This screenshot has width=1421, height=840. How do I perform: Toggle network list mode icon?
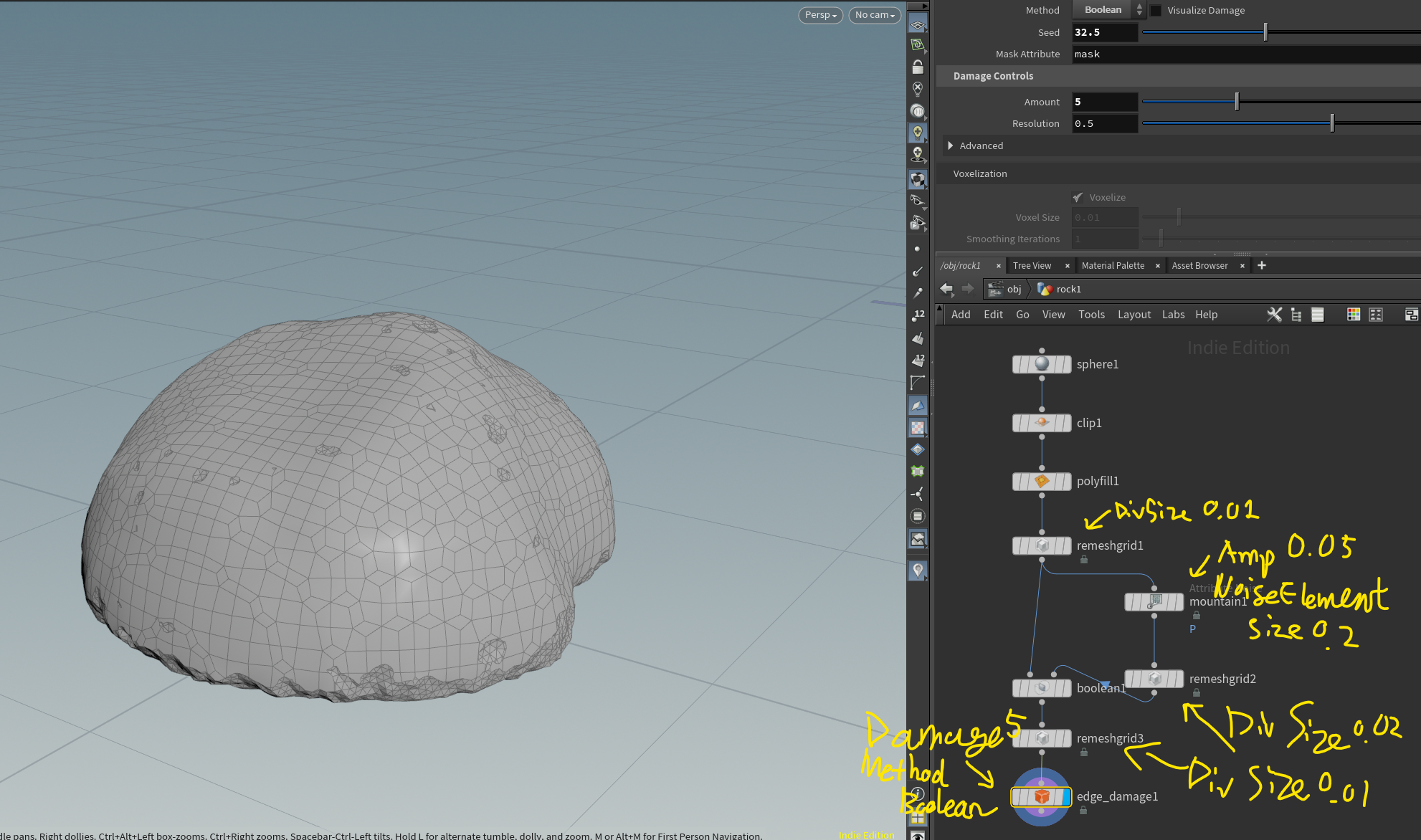click(1318, 315)
